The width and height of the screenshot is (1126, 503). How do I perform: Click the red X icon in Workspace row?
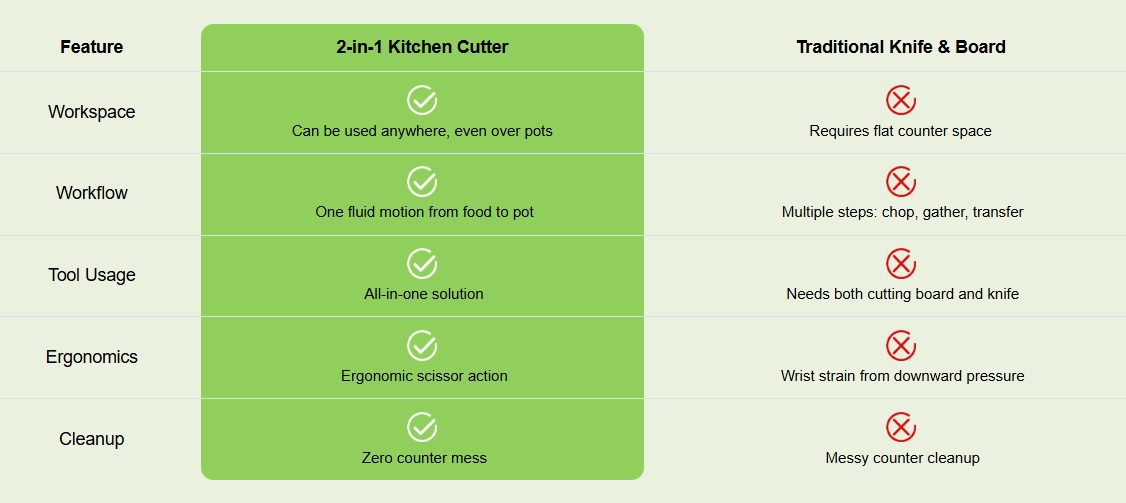(901, 100)
